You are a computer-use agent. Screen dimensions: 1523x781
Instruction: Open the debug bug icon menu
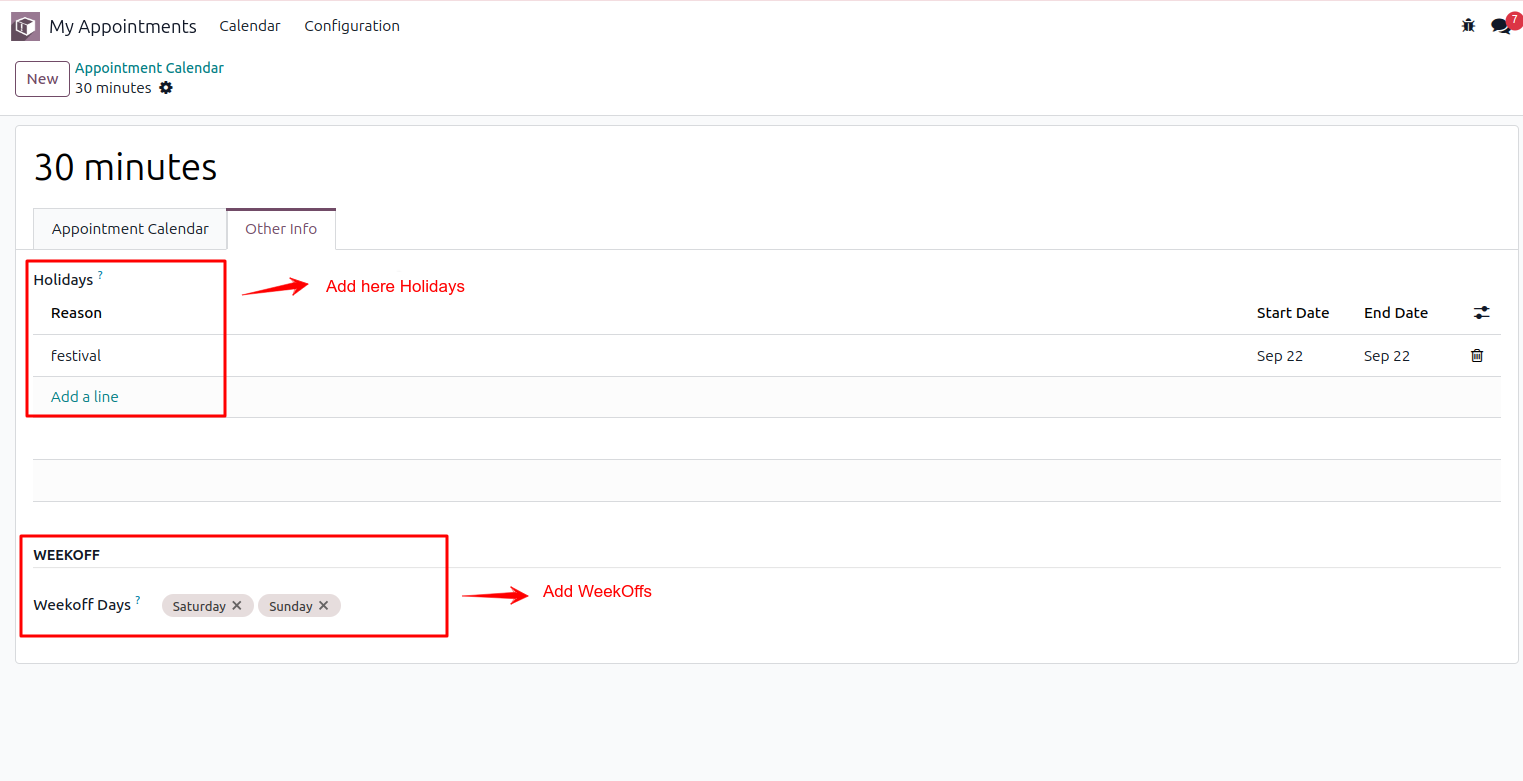[x=1468, y=26]
